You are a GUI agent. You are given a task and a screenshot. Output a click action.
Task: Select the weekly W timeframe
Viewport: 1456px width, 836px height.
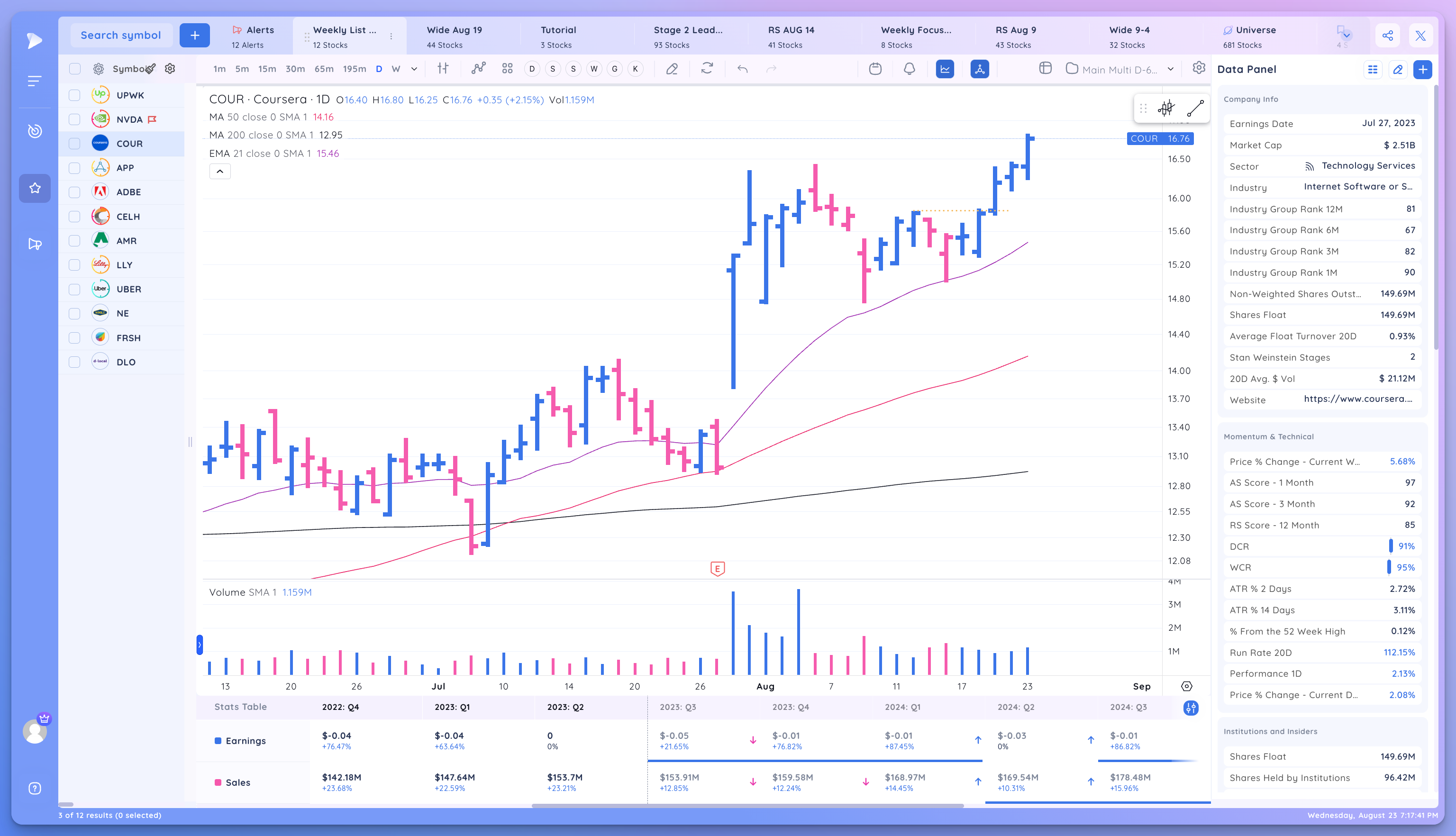pyautogui.click(x=396, y=69)
